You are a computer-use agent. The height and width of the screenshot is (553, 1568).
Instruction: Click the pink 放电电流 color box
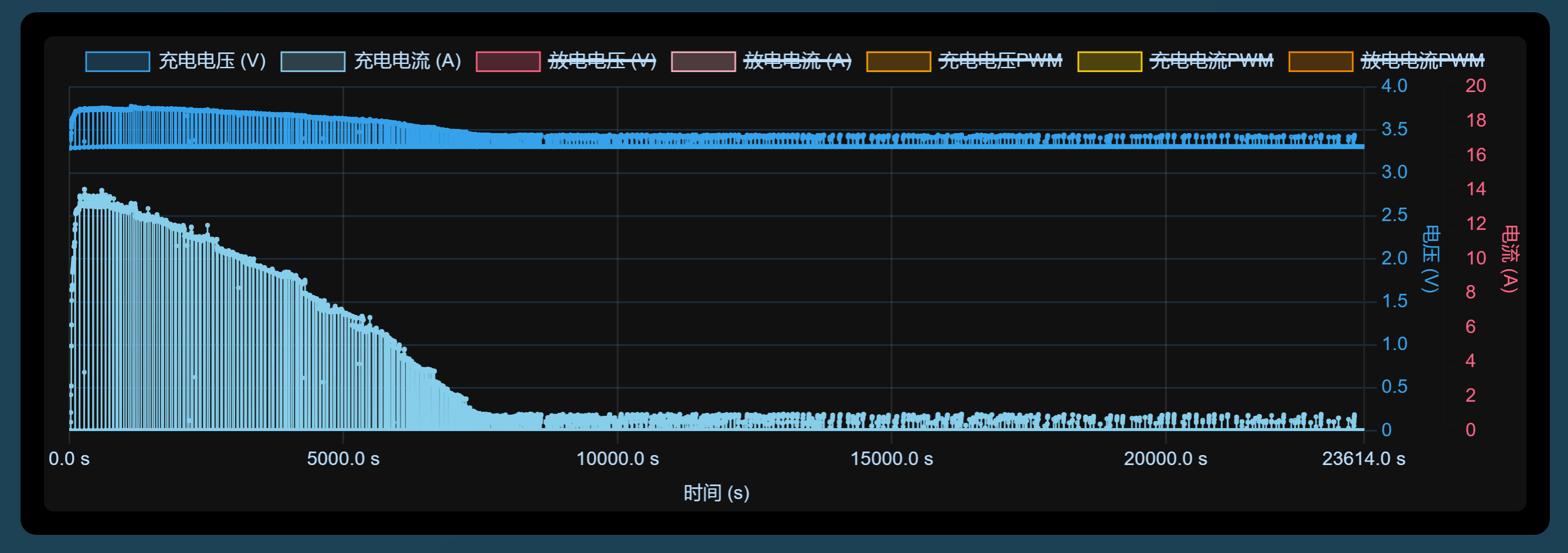703,62
